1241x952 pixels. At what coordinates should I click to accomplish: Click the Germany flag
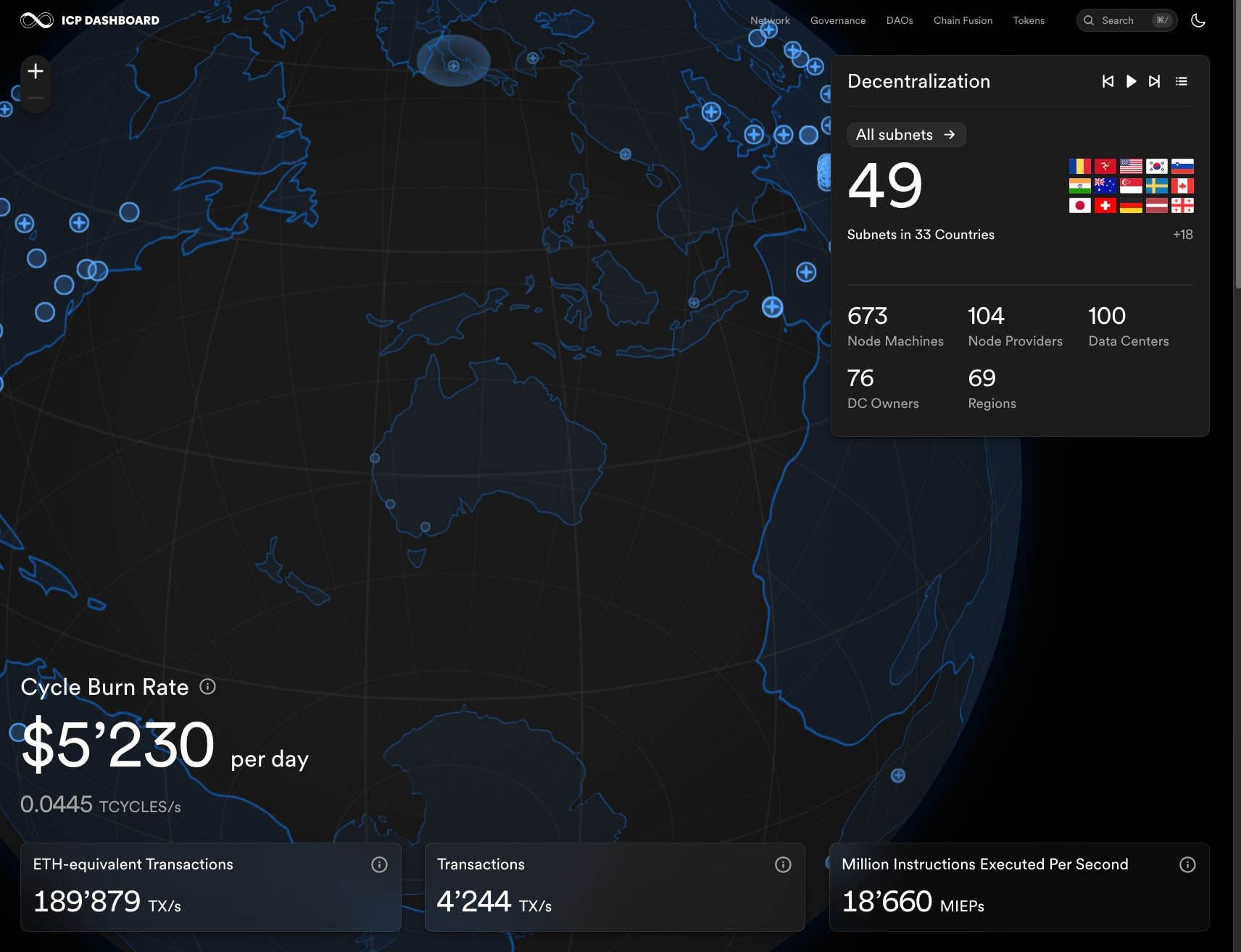pyautogui.click(x=1131, y=206)
